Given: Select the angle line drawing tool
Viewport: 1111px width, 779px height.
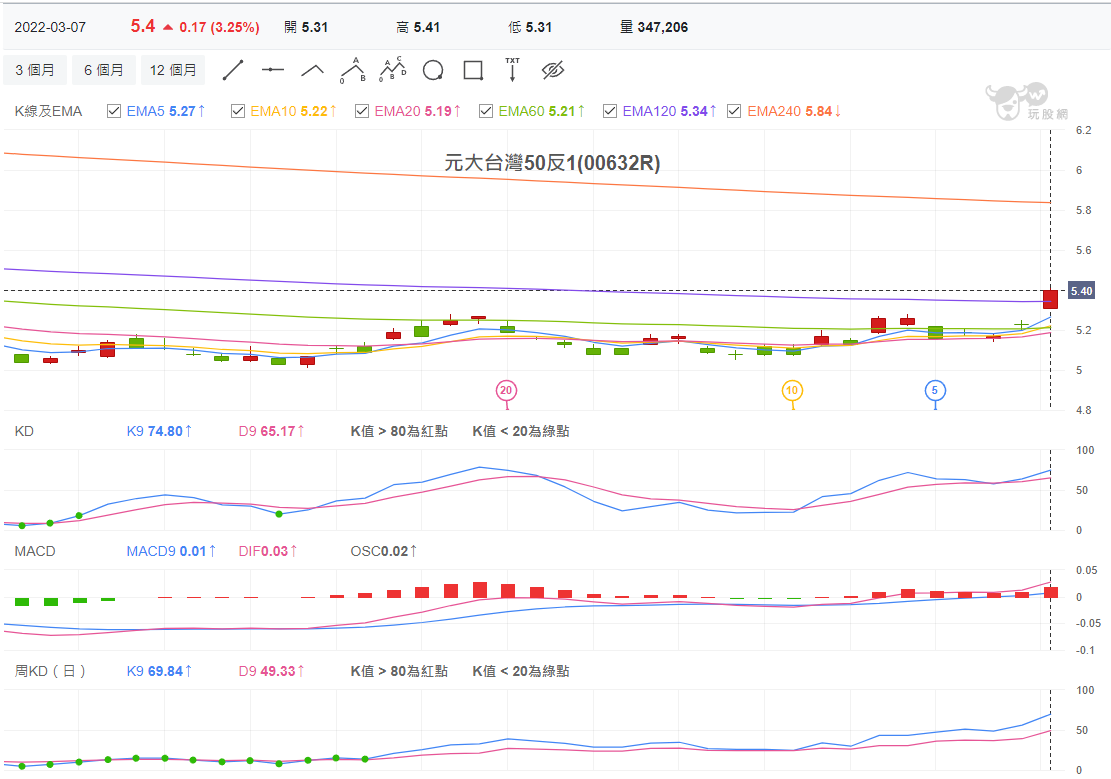Looking at the screenshot, I should 312,70.
